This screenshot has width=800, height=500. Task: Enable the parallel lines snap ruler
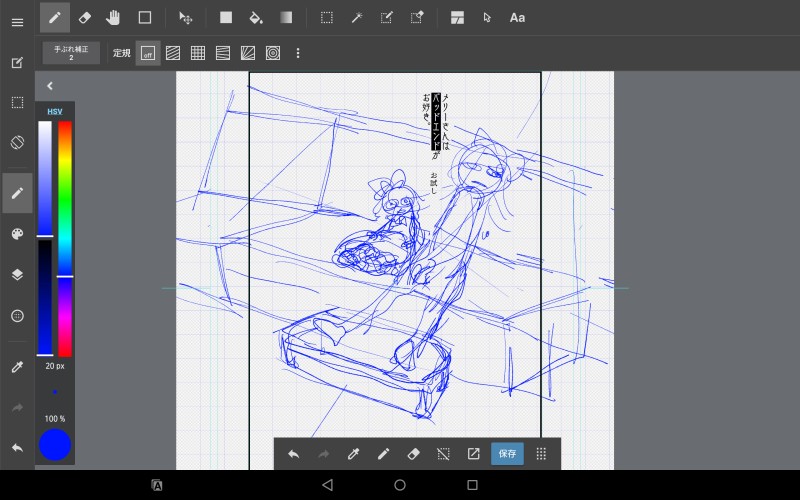173,53
